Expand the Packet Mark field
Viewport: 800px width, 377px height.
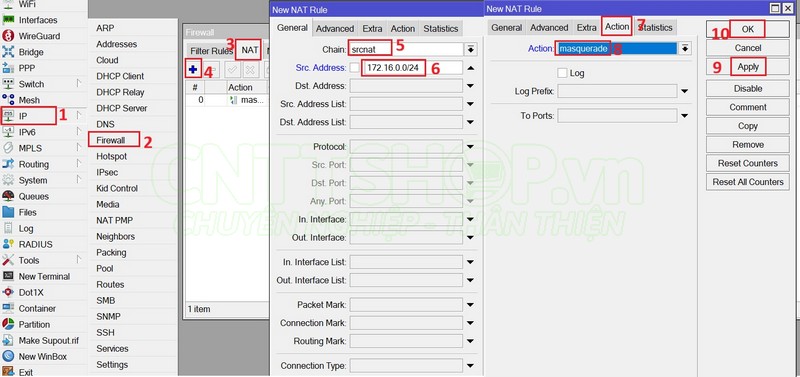click(x=470, y=305)
